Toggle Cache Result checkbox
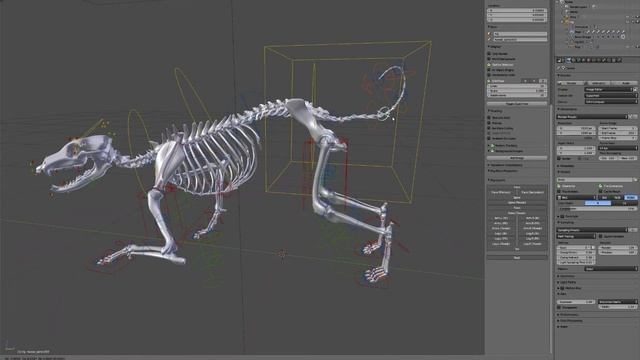The width and height of the screenshot is (640, 360). 600,191
